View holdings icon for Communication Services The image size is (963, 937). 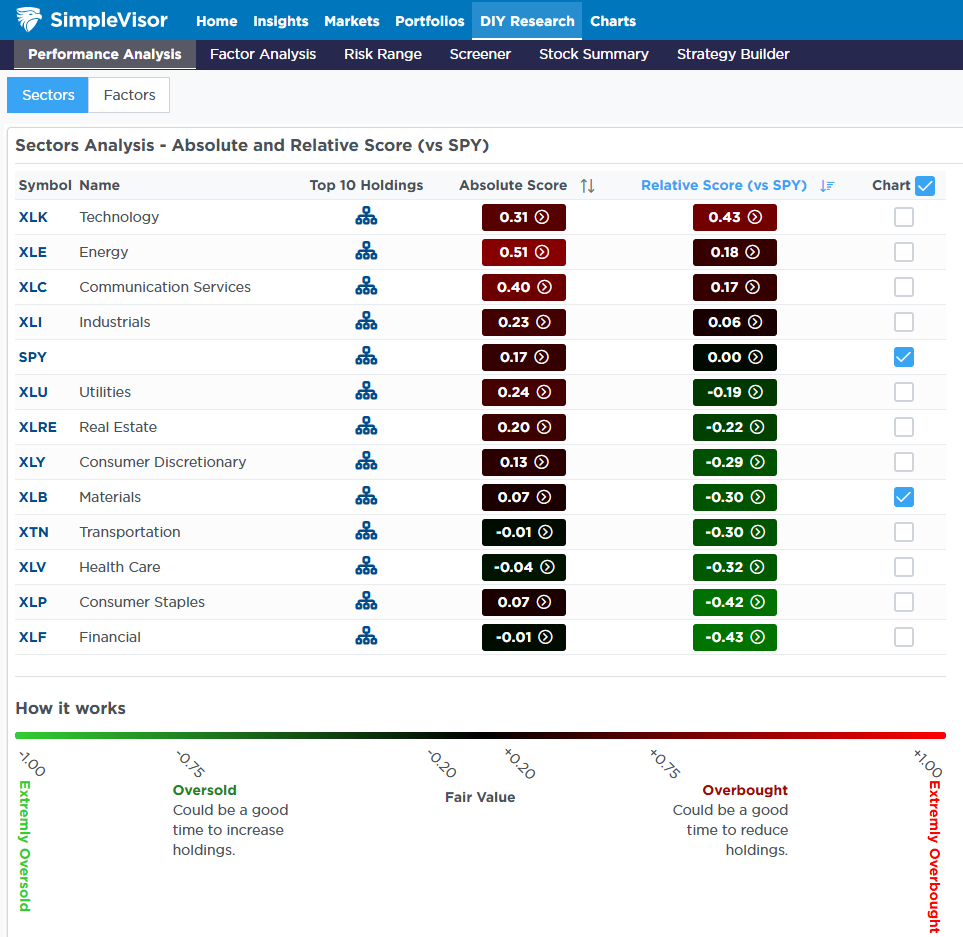click(366, 287)
